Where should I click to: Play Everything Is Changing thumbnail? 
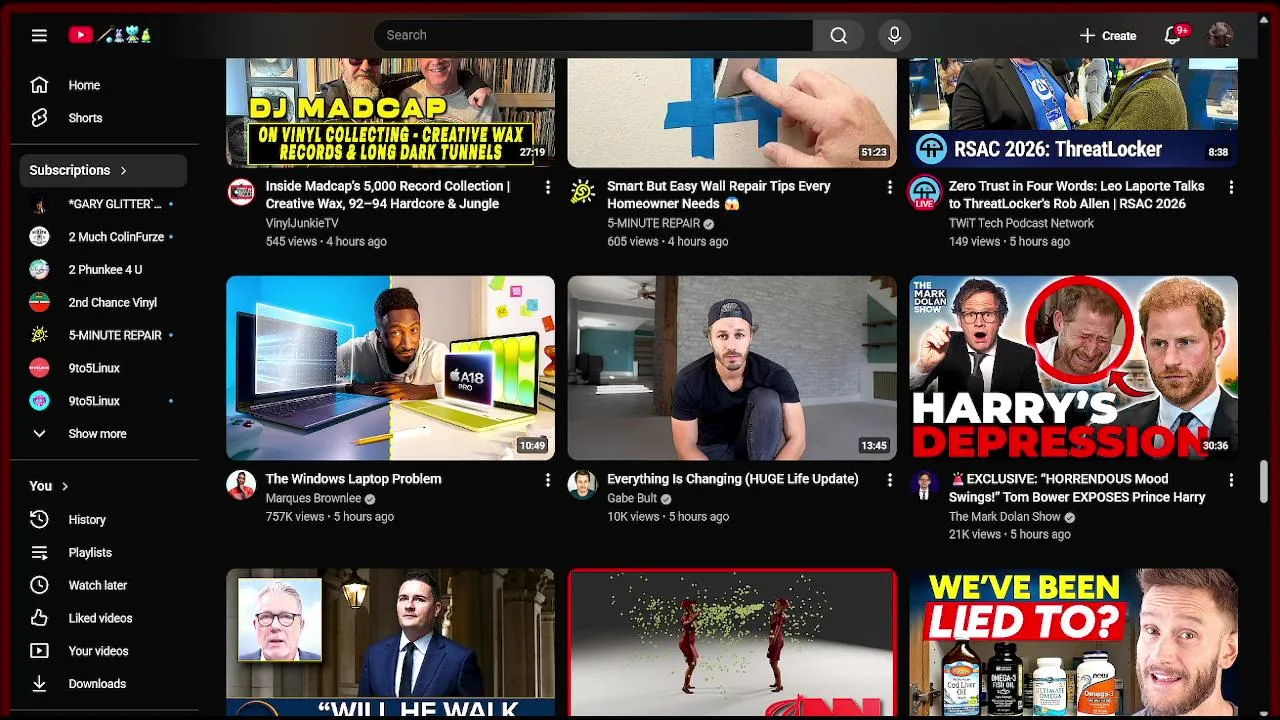click(x=732, y=368)
